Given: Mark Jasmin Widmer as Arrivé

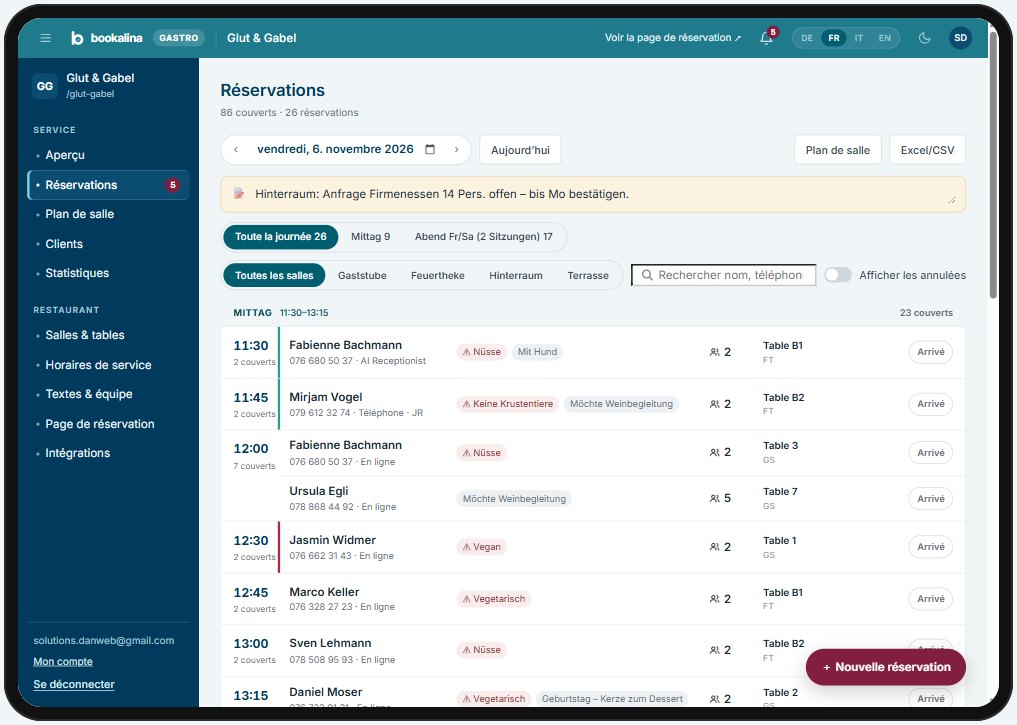Looking at the screenshot, I should pyautogui.click(x=930, y=547).
